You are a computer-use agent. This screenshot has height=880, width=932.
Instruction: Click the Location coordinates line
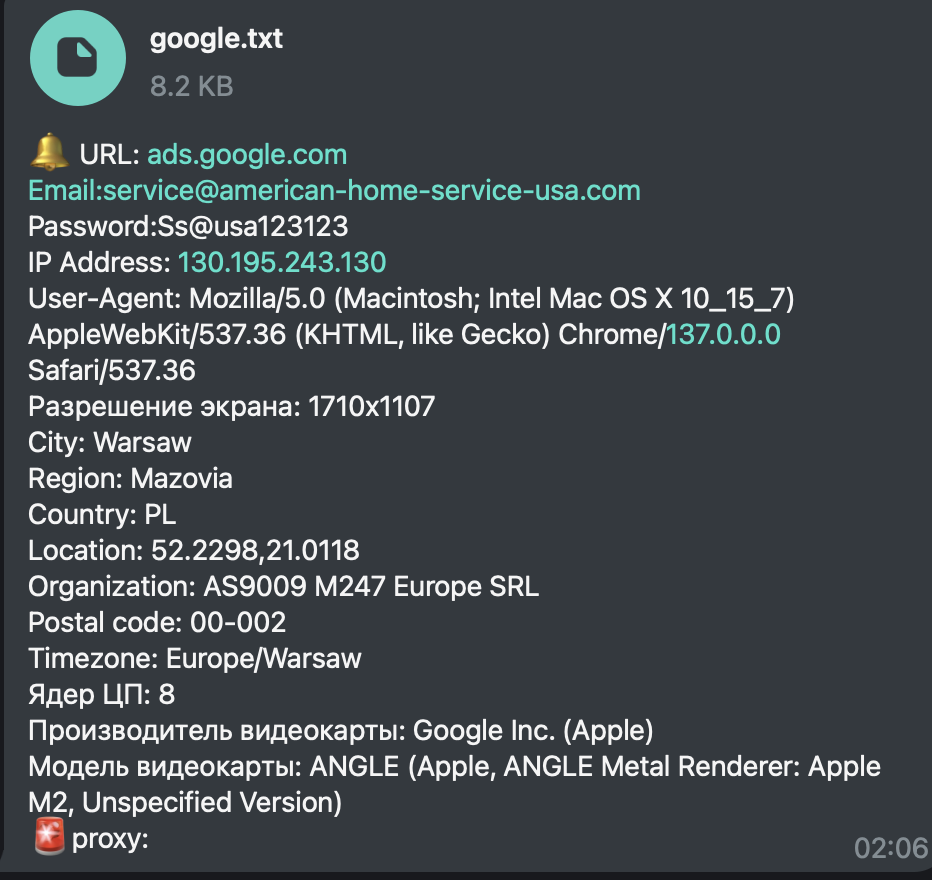click(x=193, y=550)
